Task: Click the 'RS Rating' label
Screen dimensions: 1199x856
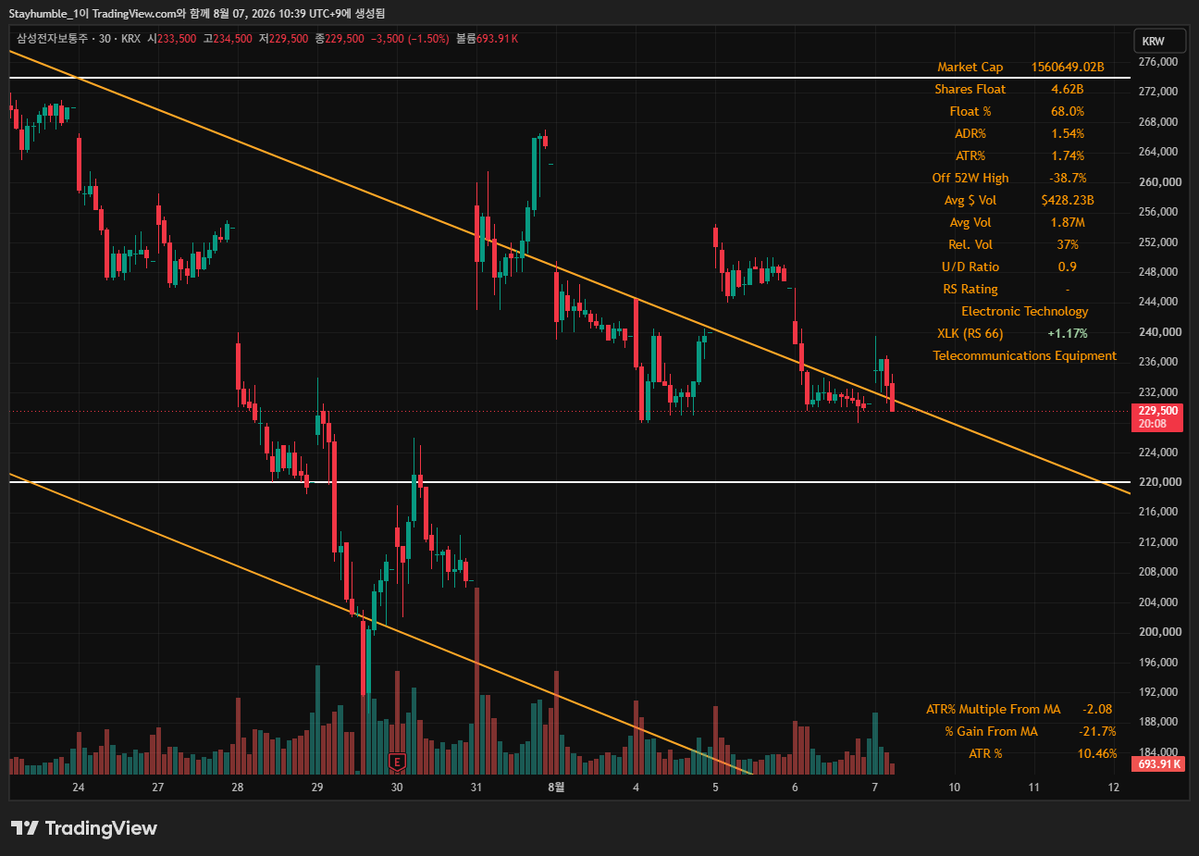Action: point(970,288)
